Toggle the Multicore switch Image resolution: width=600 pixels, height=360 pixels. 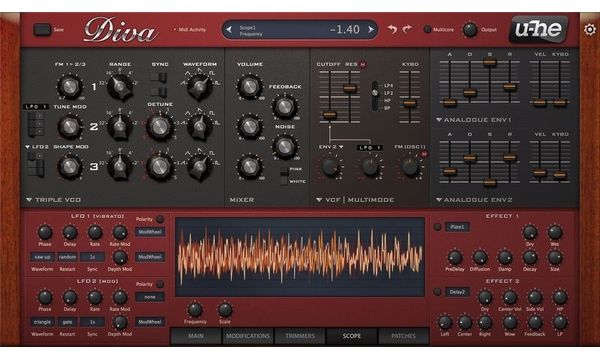pyautogui.click(x=427, y=29)
